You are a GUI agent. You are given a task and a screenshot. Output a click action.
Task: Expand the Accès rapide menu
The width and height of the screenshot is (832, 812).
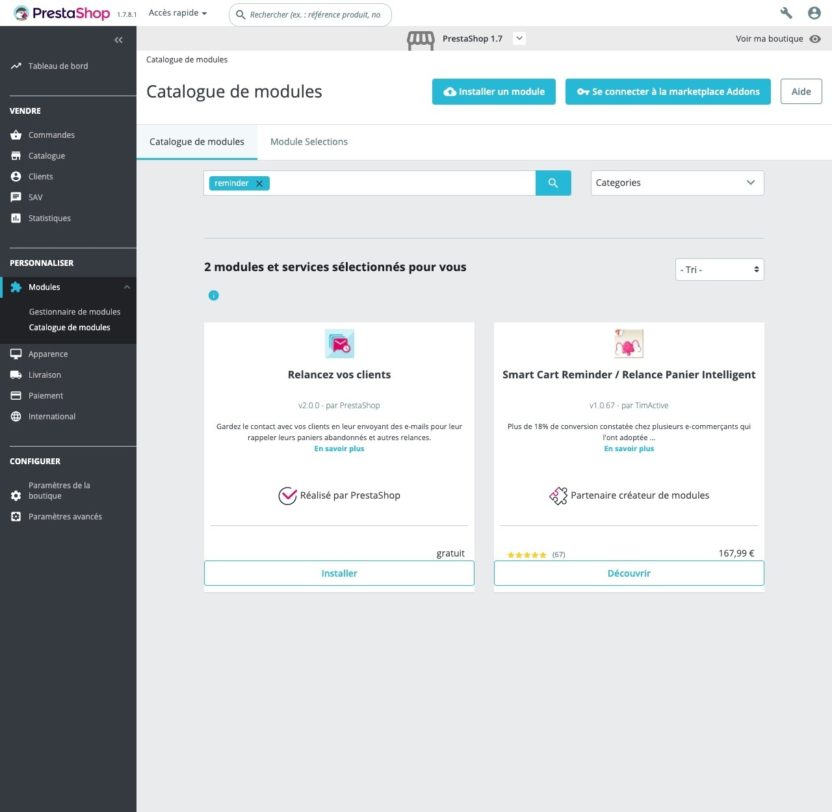(x=176, y=14)
